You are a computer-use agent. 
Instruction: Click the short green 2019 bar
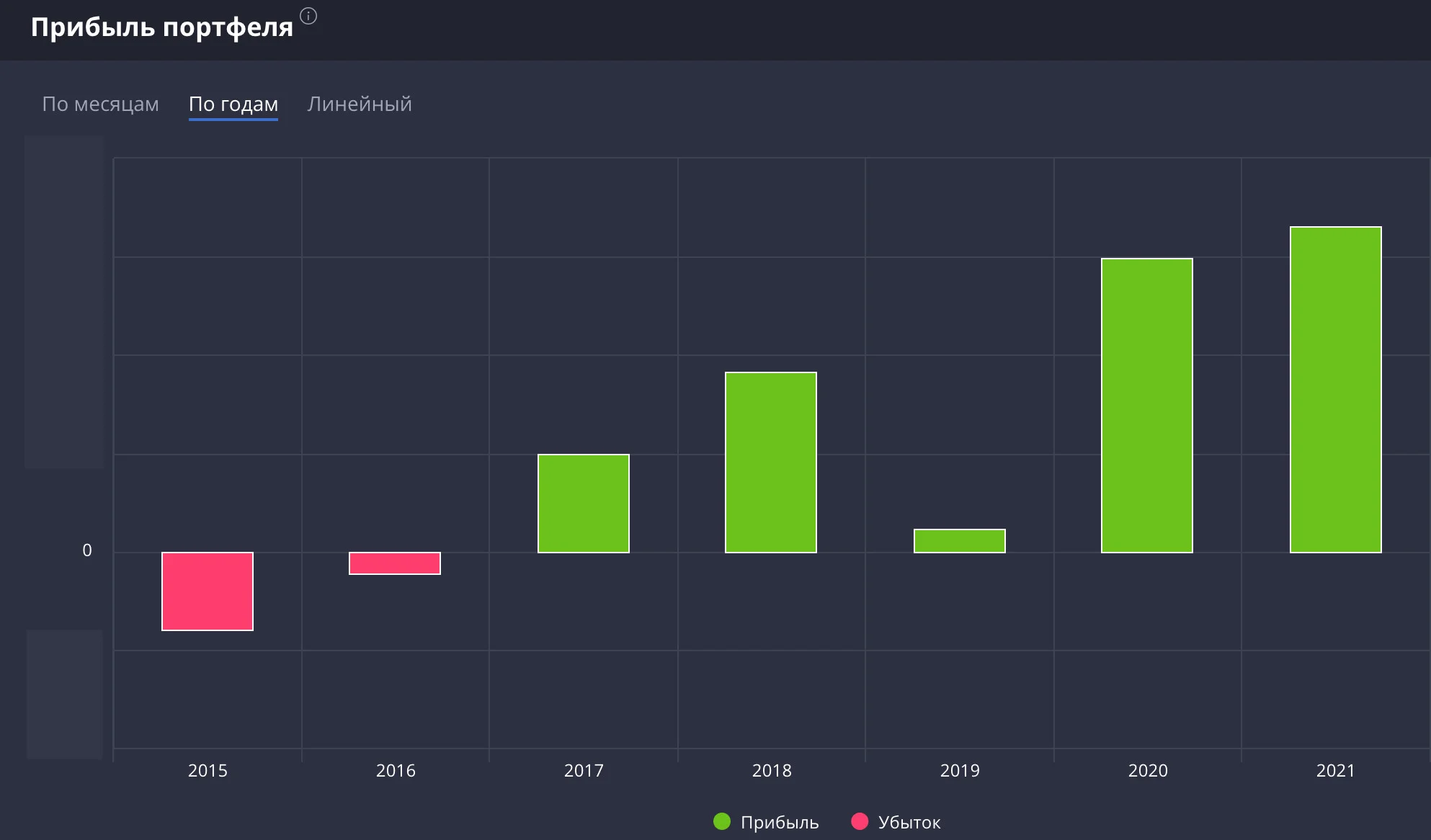pyautogui.click(x=960, y=541)
